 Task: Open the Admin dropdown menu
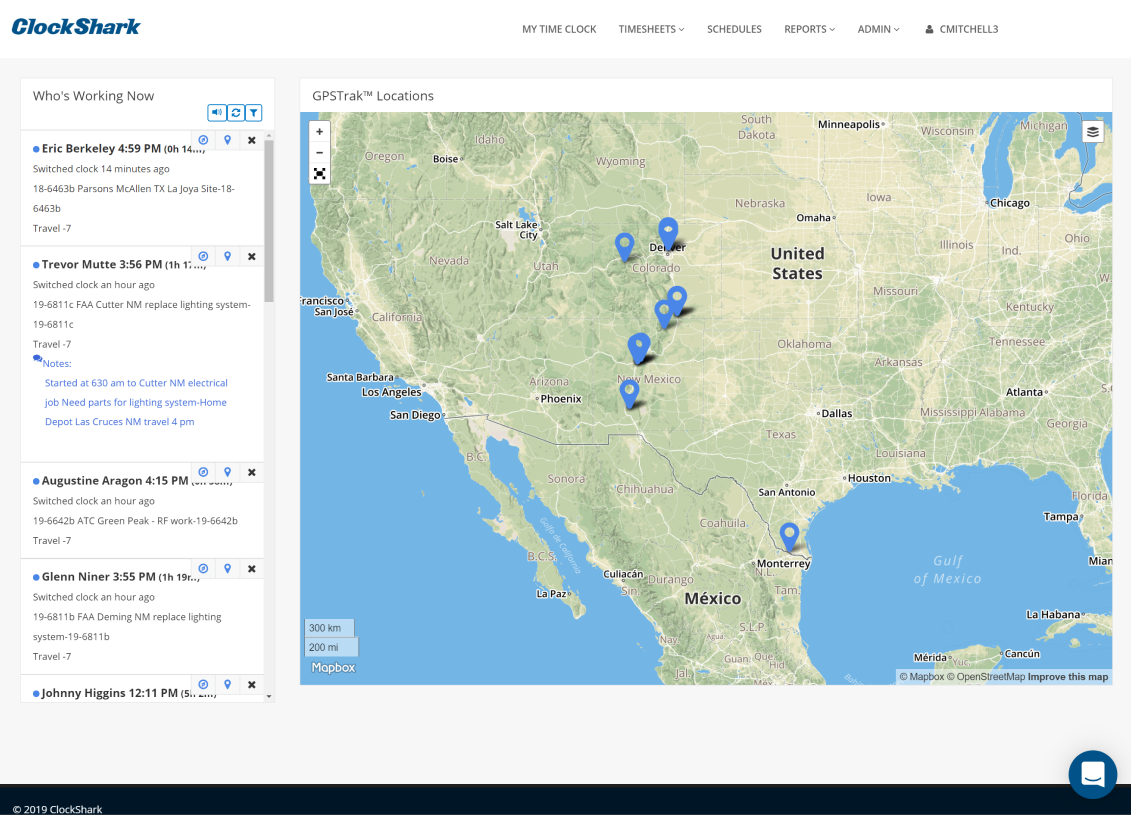click(x=878, y=29)
